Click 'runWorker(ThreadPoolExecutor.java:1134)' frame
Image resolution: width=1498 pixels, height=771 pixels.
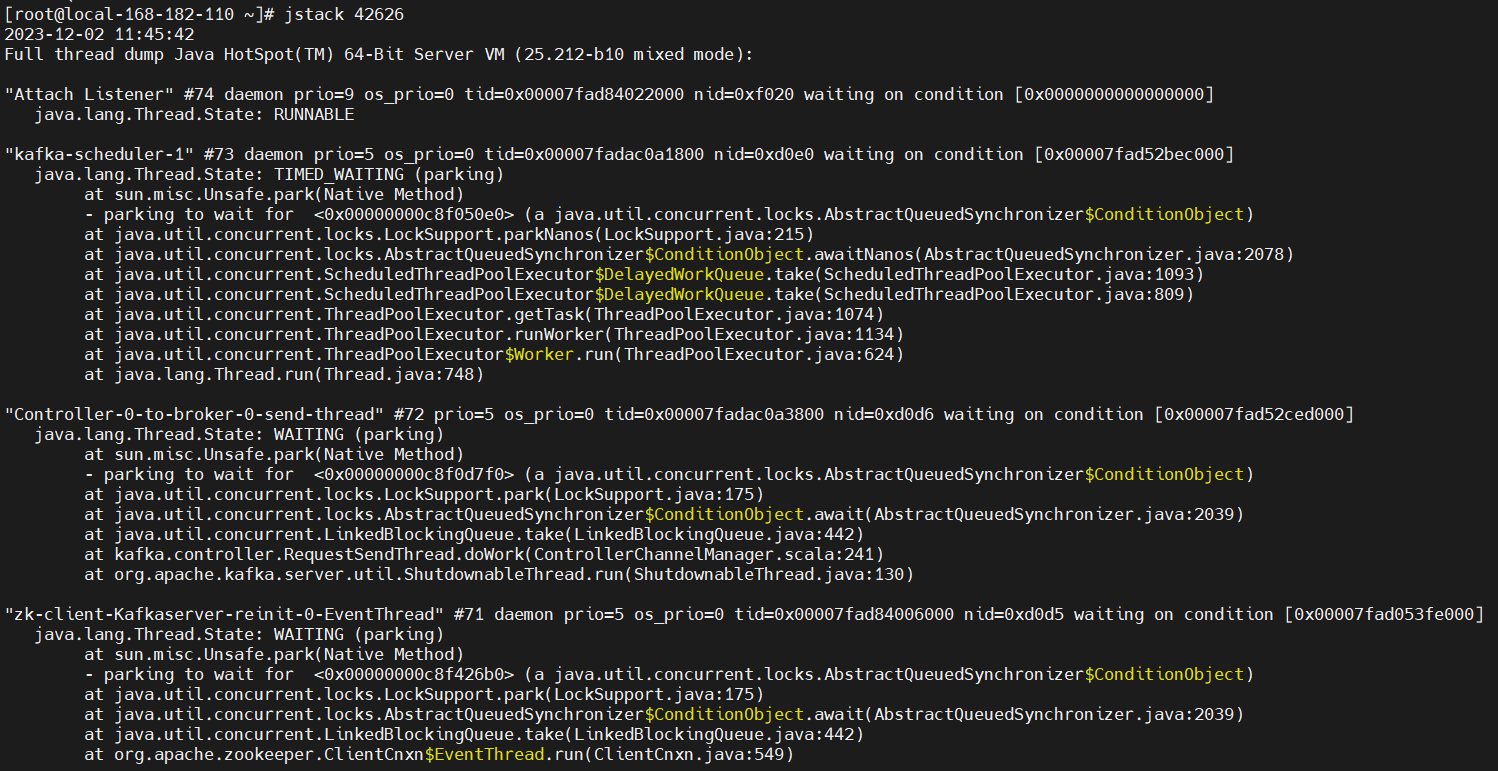494,334
